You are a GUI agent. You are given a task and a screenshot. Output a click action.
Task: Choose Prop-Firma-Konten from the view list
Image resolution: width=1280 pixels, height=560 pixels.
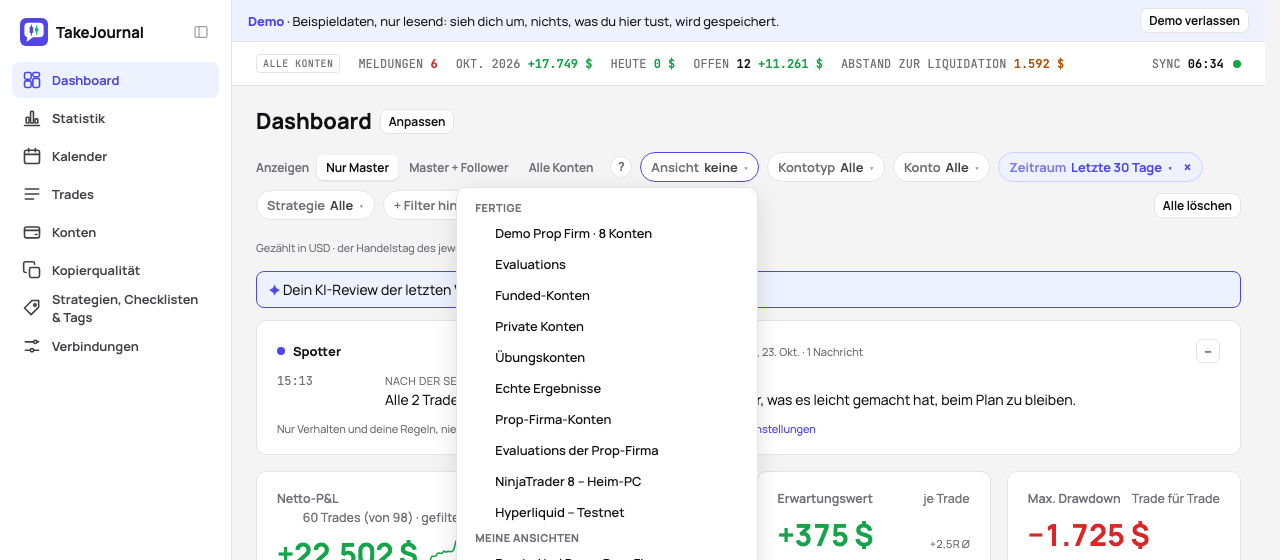(x=607, y=419)
